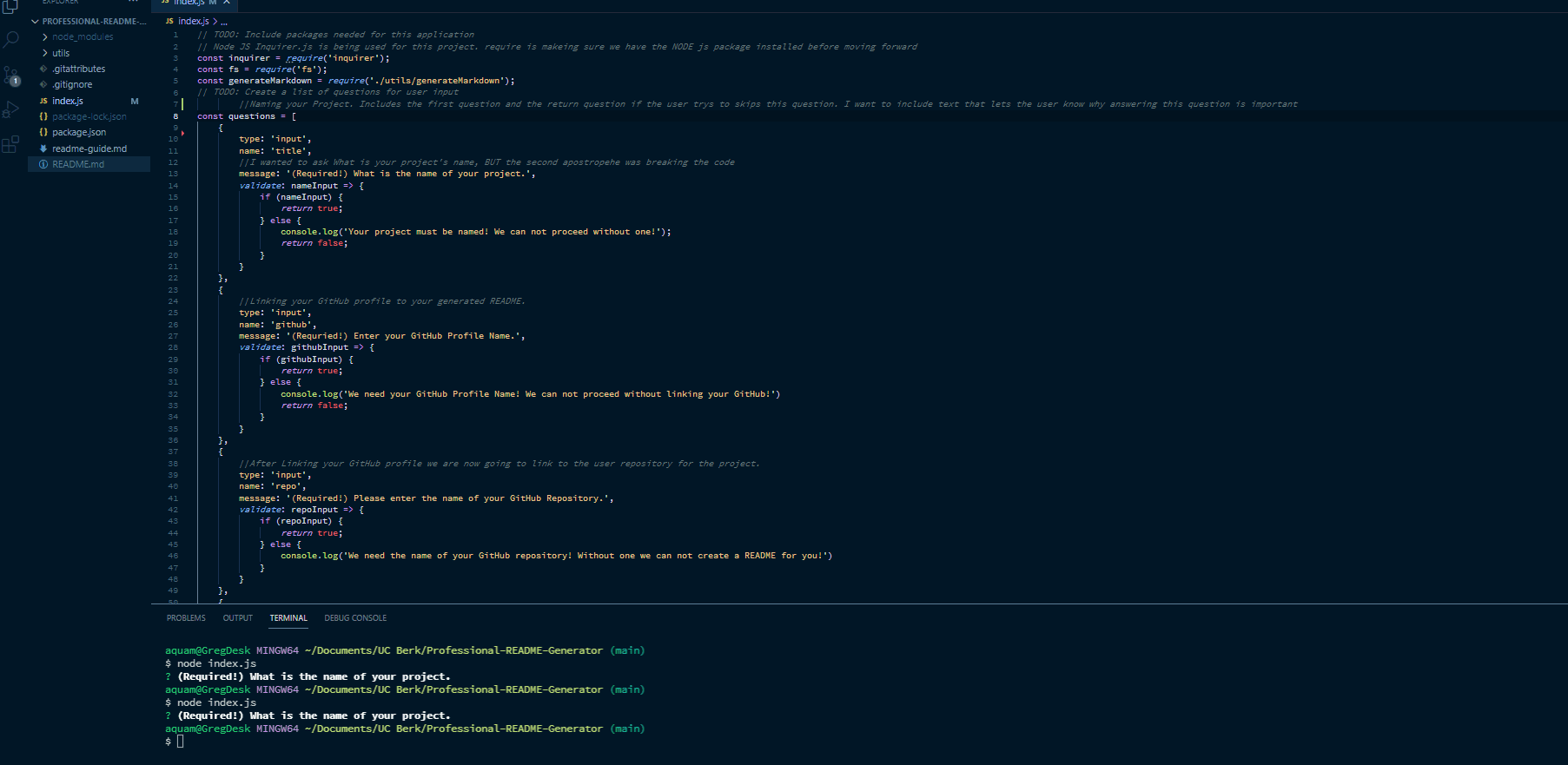Expand the utils folder
1568x765 pixels.
coord(61,53)
